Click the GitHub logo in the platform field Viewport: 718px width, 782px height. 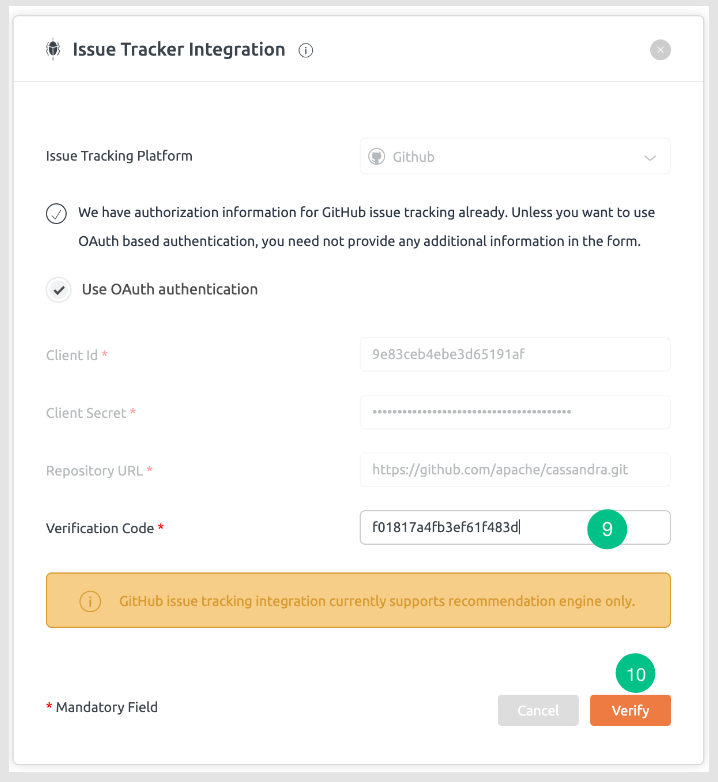coord(376,157)
